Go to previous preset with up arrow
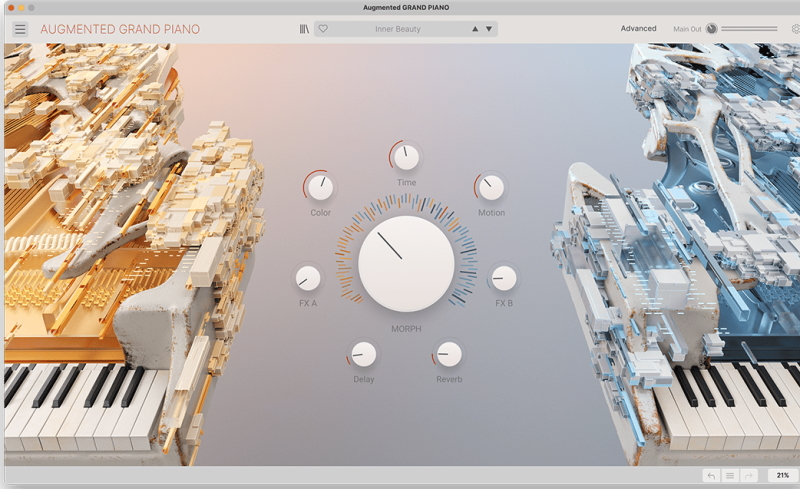800x489 pixels. tap(475, 29)
